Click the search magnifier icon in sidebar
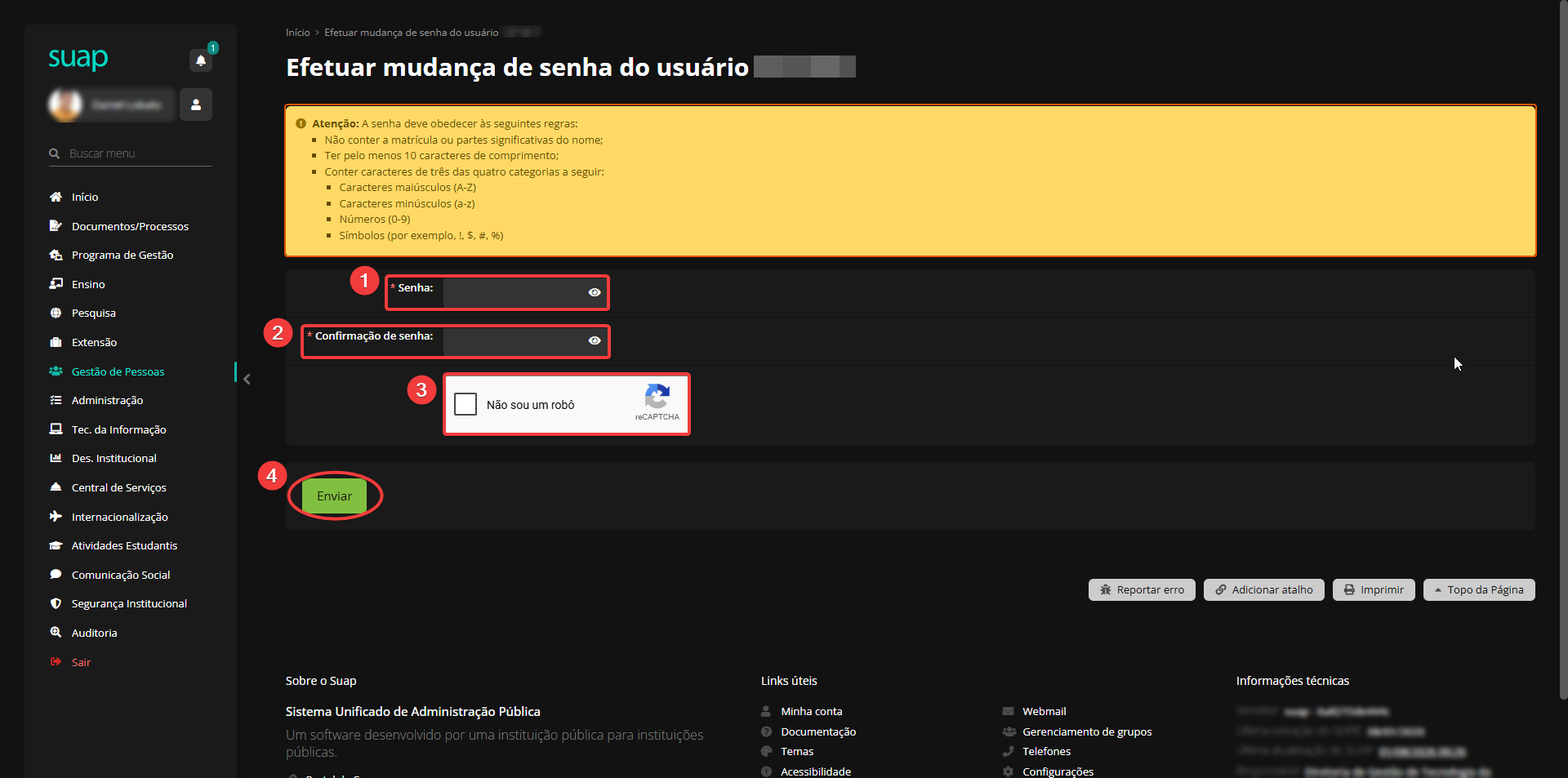 click(x=55, y=153)
